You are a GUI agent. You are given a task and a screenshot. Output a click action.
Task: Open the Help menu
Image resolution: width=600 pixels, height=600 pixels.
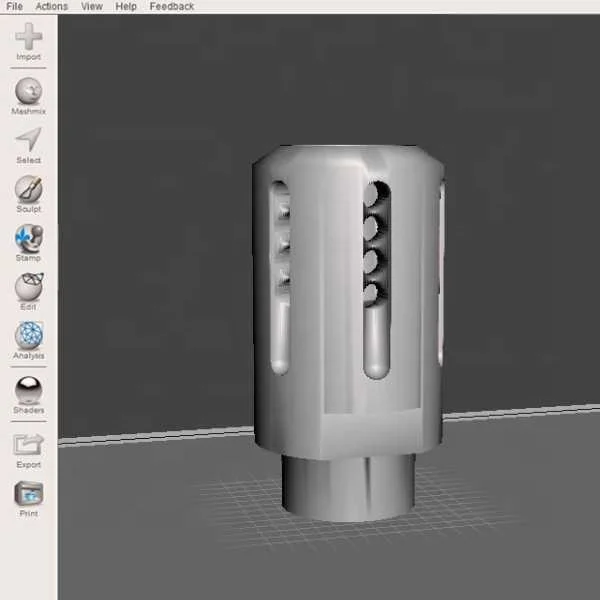point(126,6)
